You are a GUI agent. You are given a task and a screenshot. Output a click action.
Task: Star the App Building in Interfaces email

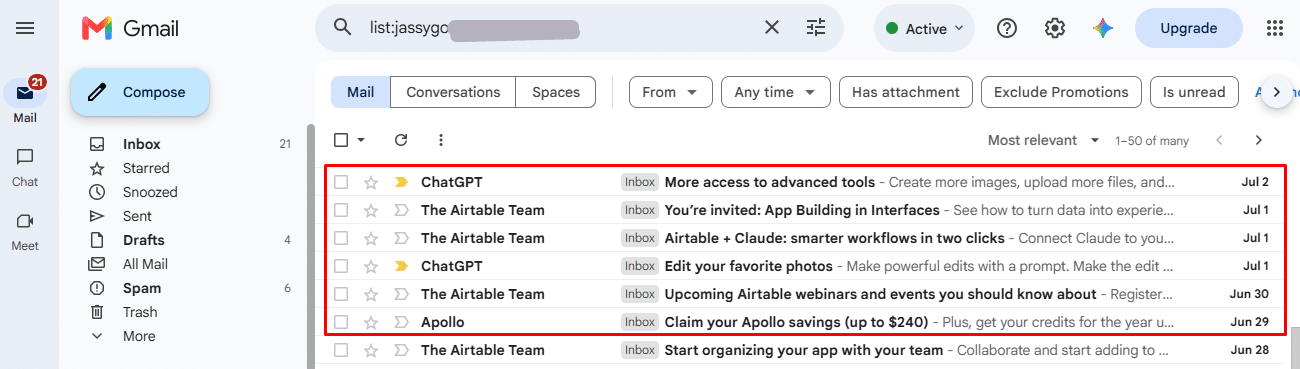point(371,210)
